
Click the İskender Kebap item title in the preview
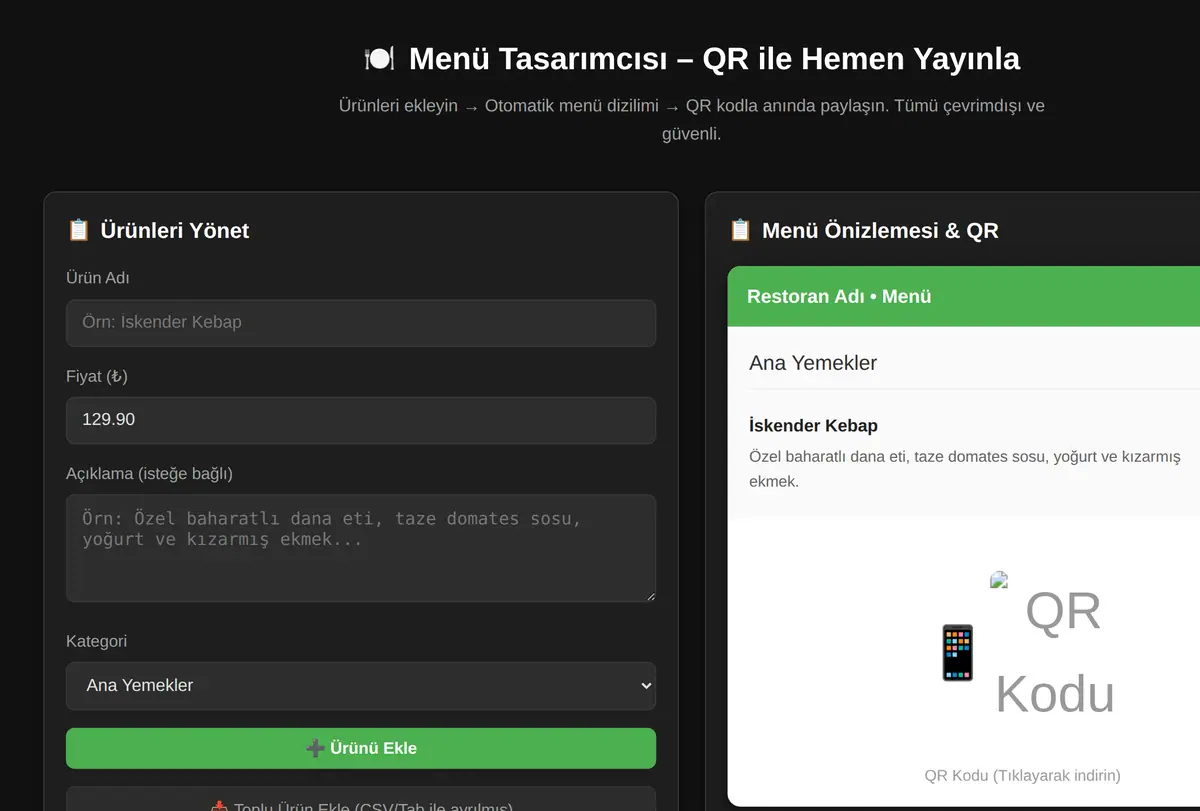click(x=813, y=426)
